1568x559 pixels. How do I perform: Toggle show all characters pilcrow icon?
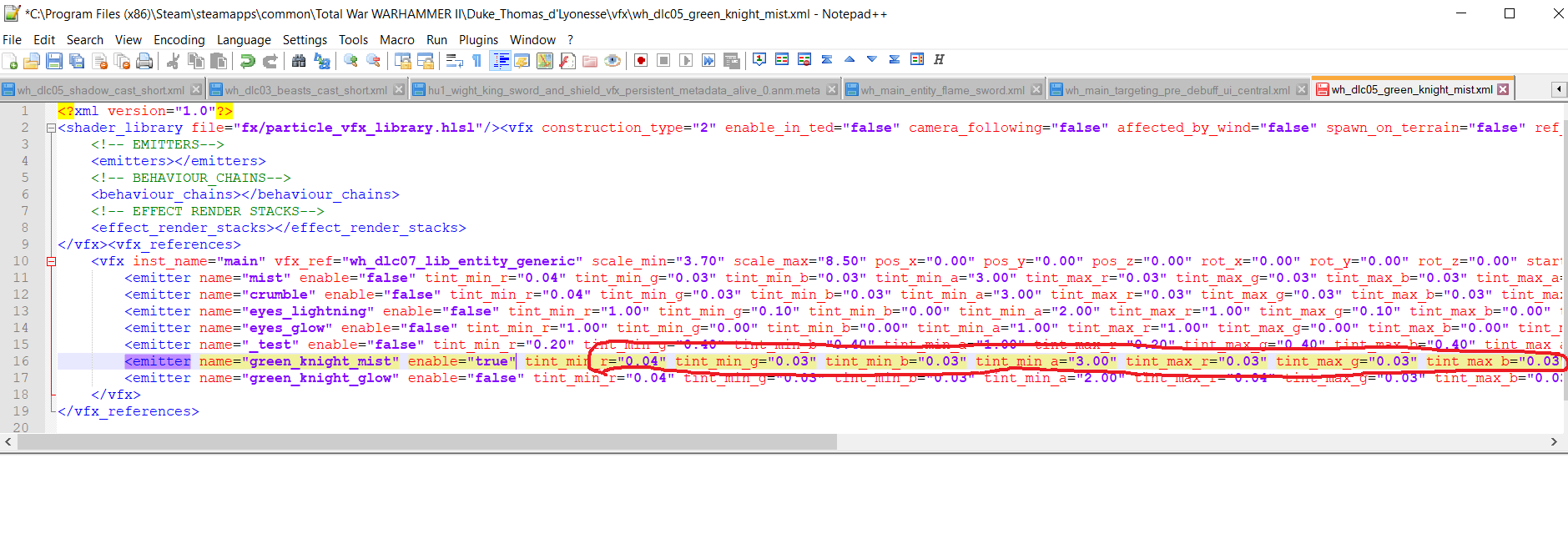pos(476,60)
